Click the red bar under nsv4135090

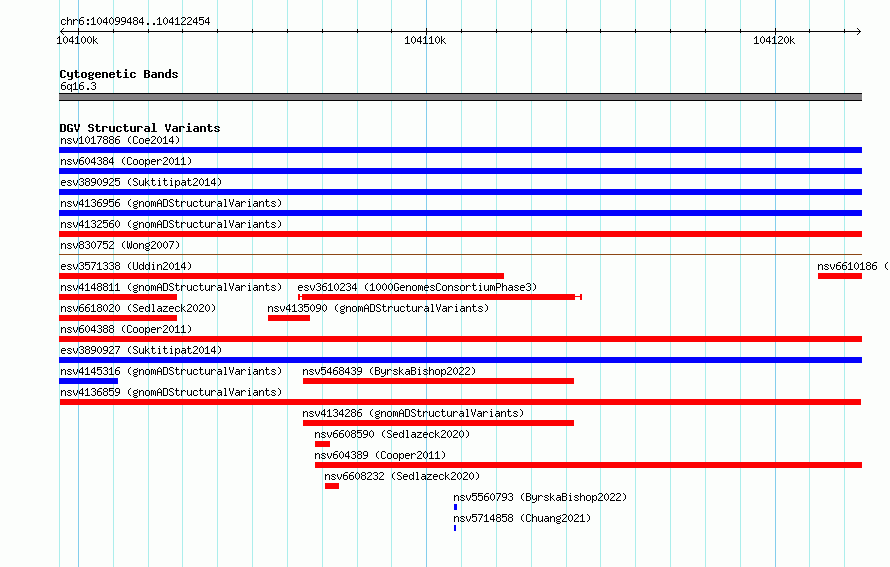pyautogui.click(x=289, y=318)
